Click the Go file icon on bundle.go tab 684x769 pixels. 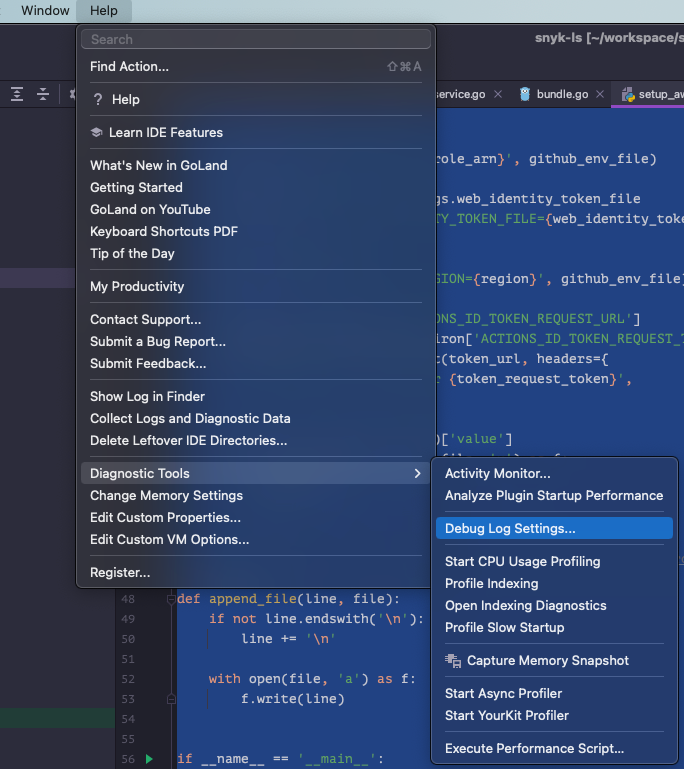pyautogui.click(x=525, y=94)
